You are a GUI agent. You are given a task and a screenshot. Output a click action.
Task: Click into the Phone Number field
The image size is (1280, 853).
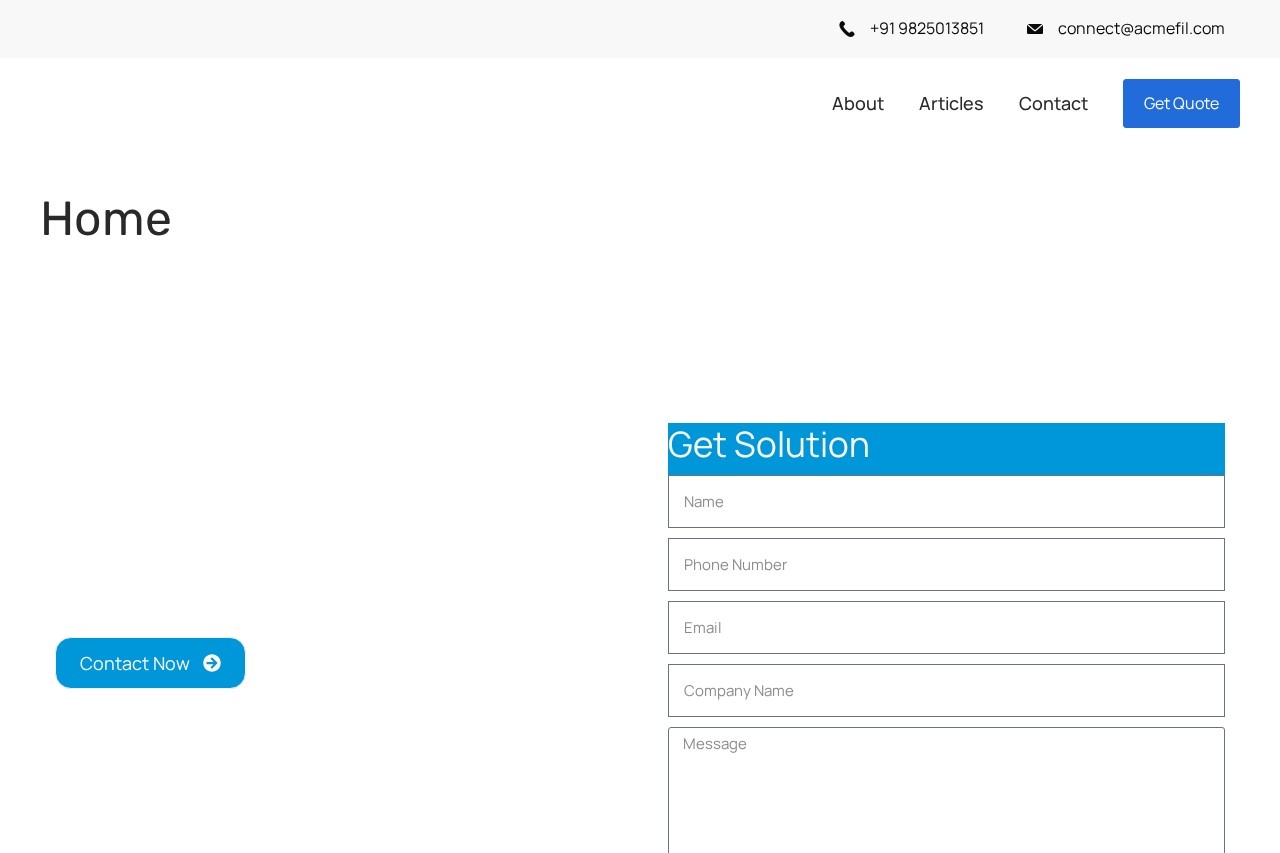pos(945,565)
